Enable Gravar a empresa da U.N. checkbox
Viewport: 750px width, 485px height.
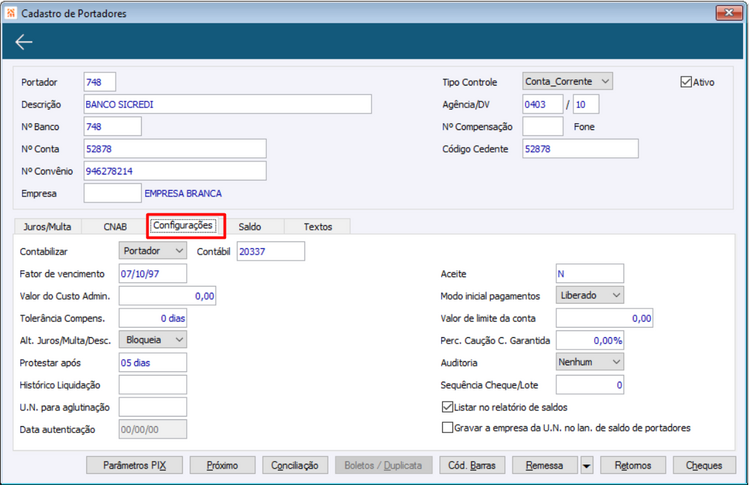pyautogui.click(x=447, y=428)
